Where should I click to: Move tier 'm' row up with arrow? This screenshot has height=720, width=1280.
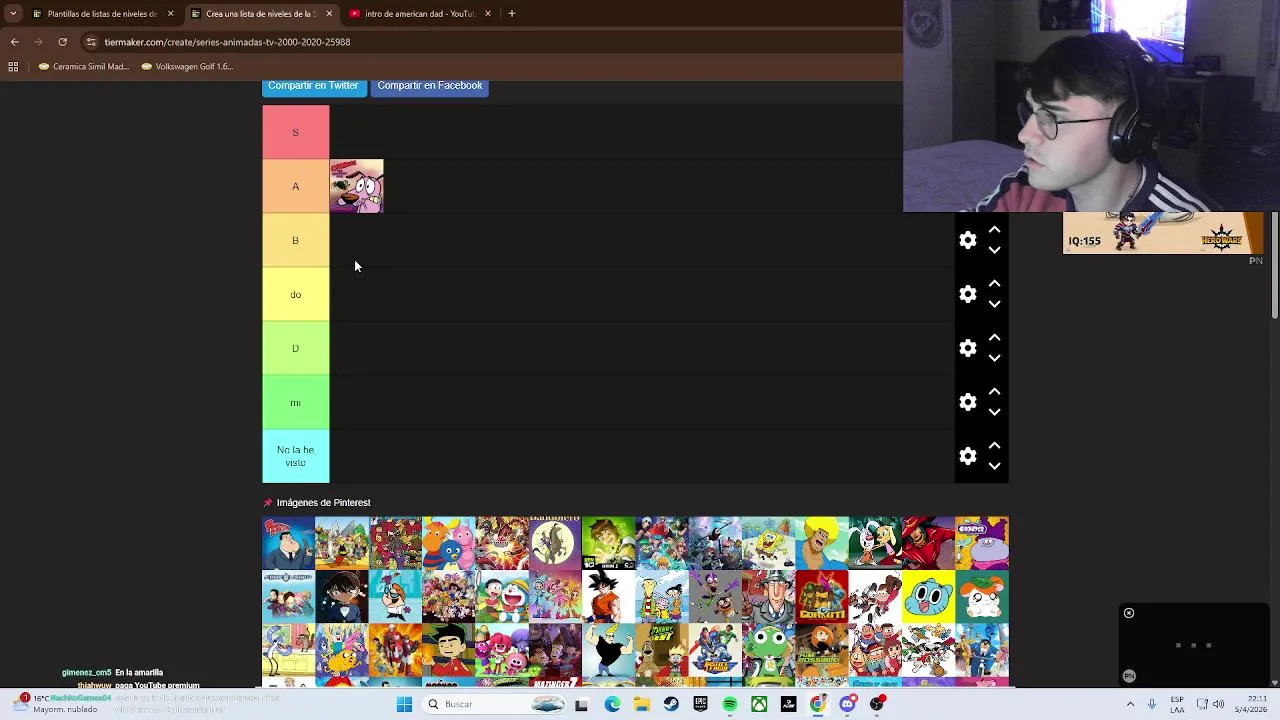[994, 392]
